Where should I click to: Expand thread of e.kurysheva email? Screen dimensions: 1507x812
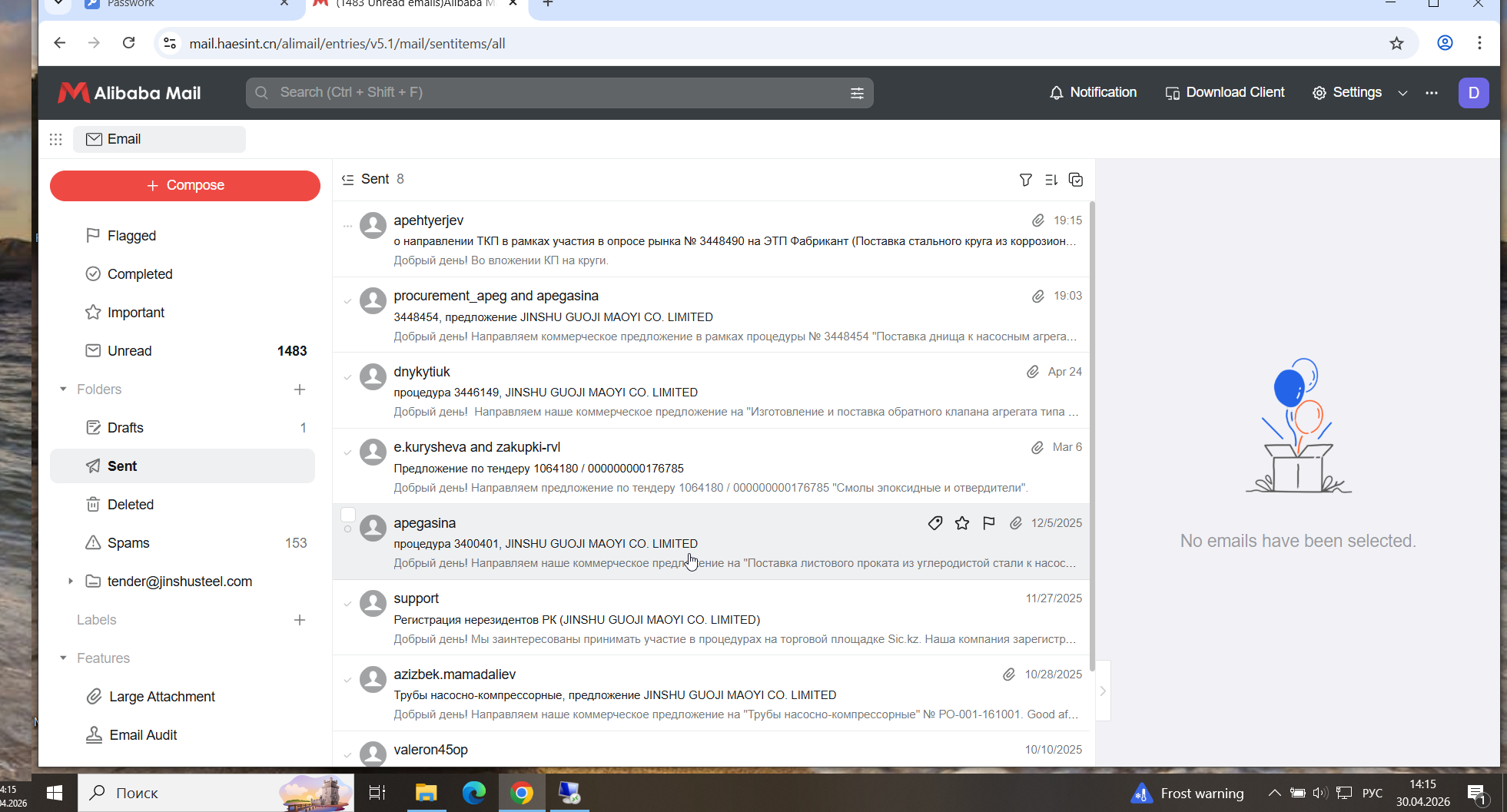click(347, 452)
